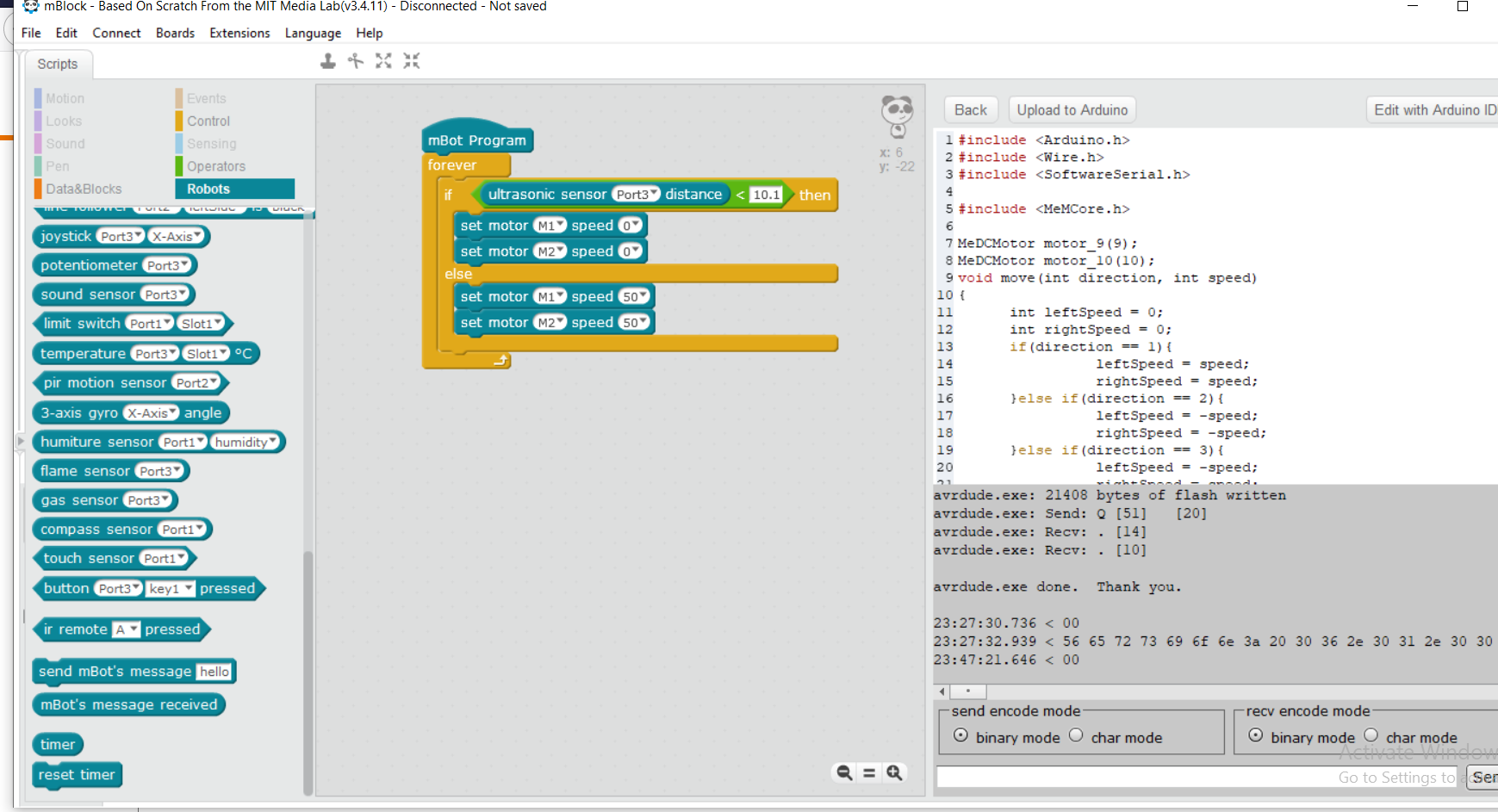Select send binary mode radio
1498x812 pixels.
coord(960,735)
